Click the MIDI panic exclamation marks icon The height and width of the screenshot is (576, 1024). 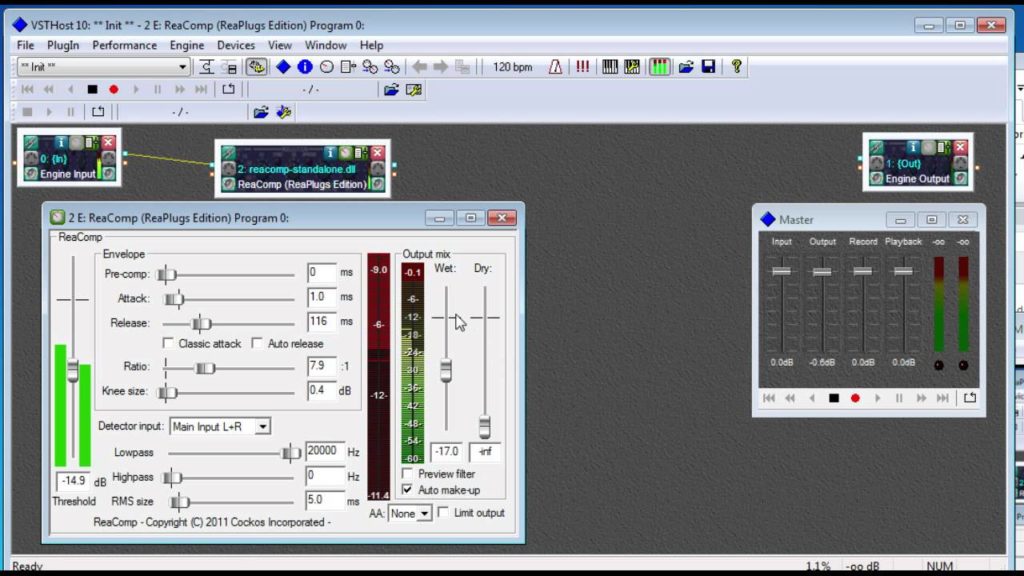tap(582, 67)
